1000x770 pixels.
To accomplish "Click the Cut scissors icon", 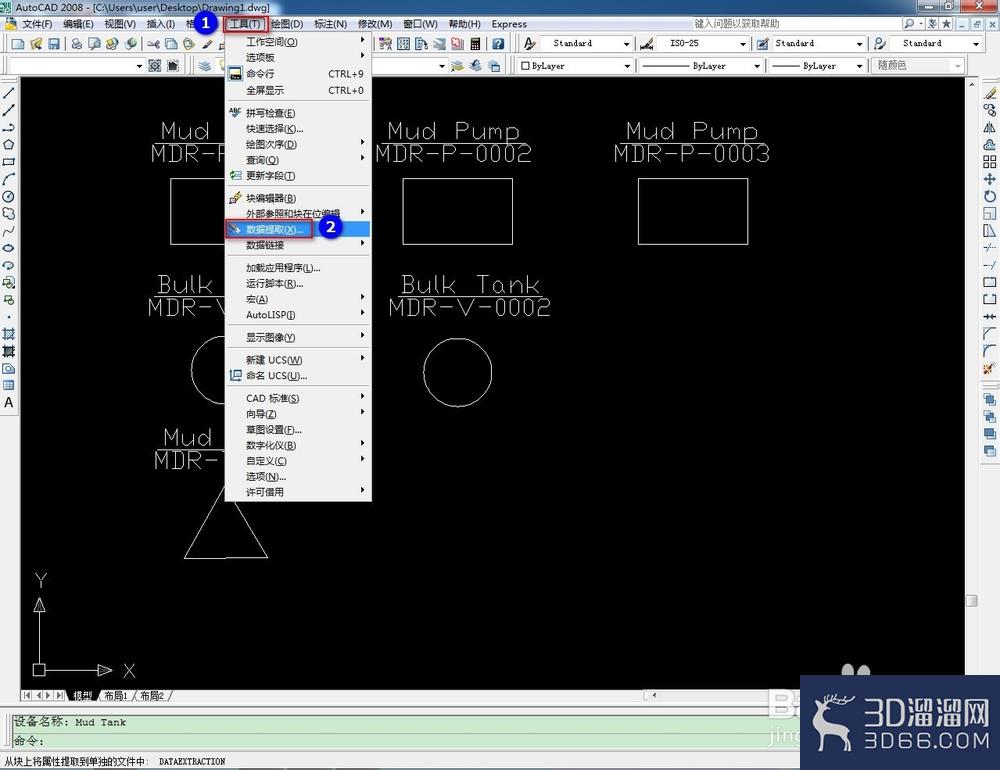I will tap(154, 44).
